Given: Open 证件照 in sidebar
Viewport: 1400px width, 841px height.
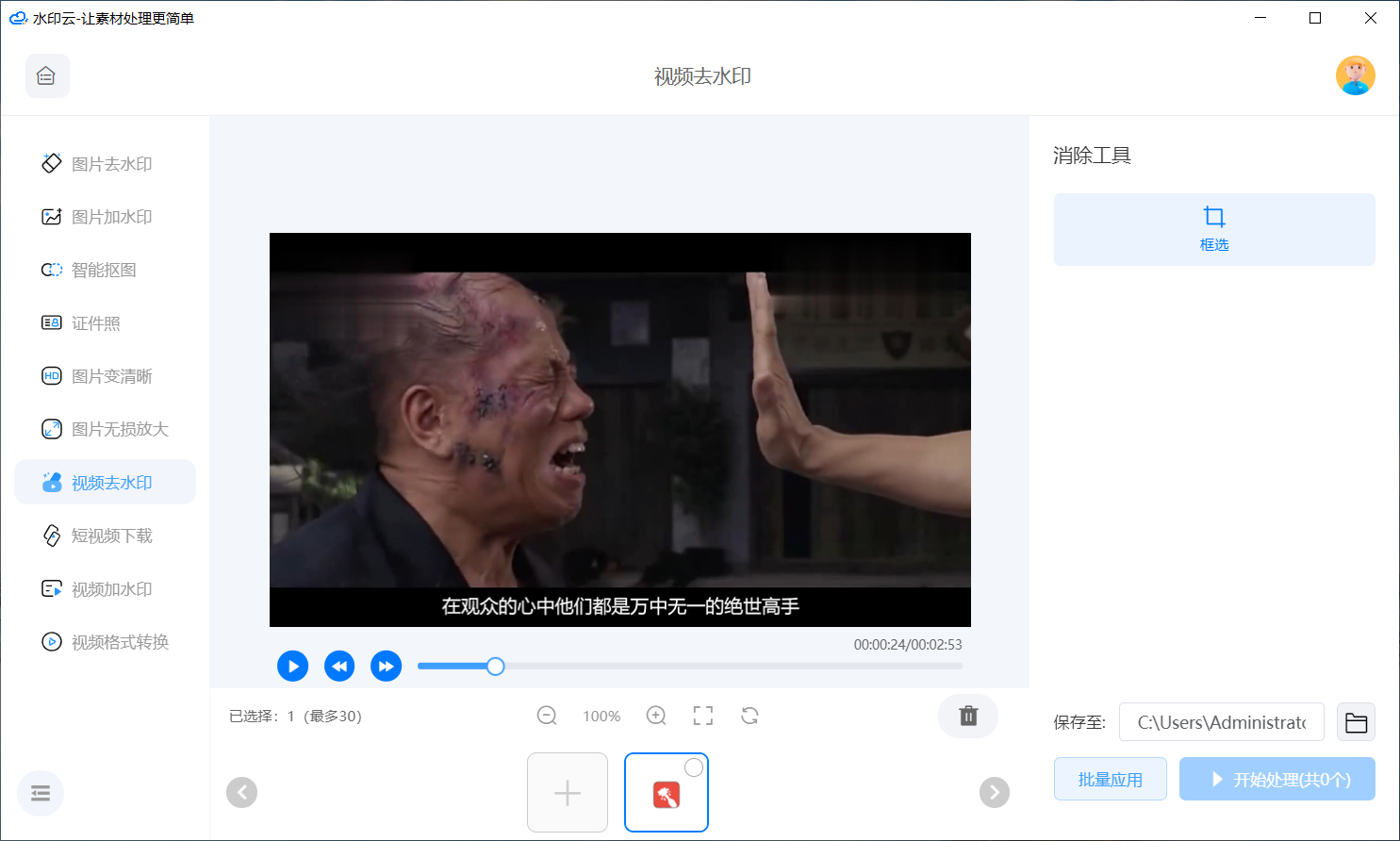Looking at the screenshot, I should point(105,323).
